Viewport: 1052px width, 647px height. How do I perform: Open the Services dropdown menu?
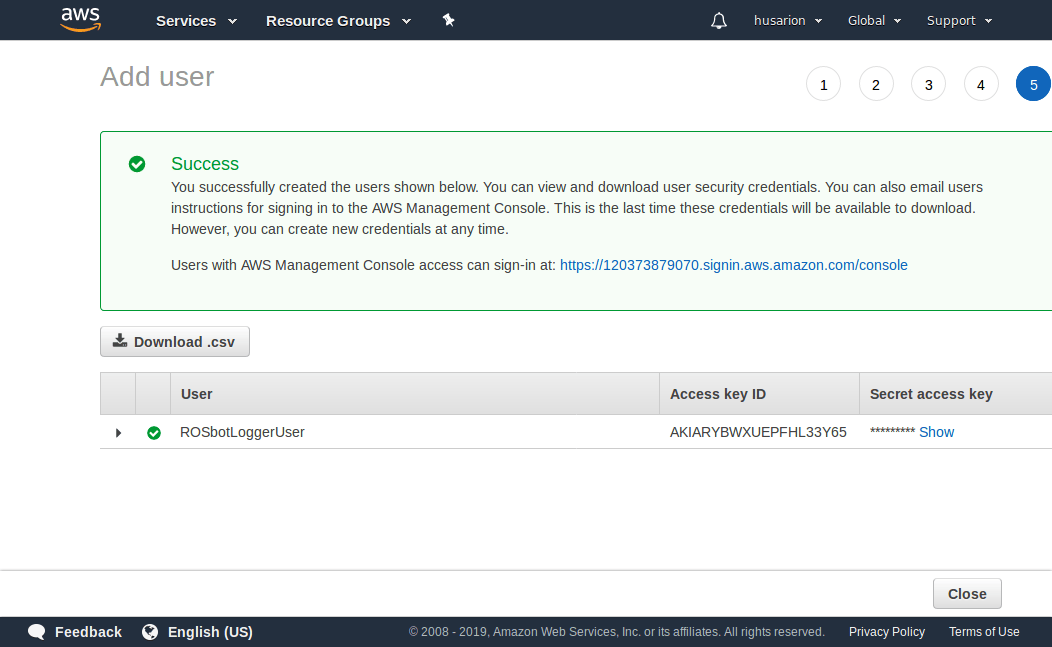(197, 21)
